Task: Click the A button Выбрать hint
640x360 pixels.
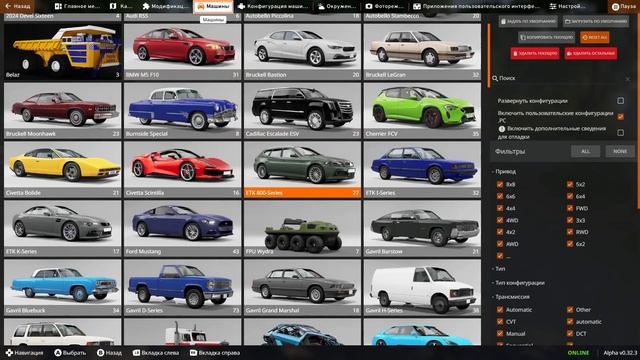Action: tap(70, 353)
